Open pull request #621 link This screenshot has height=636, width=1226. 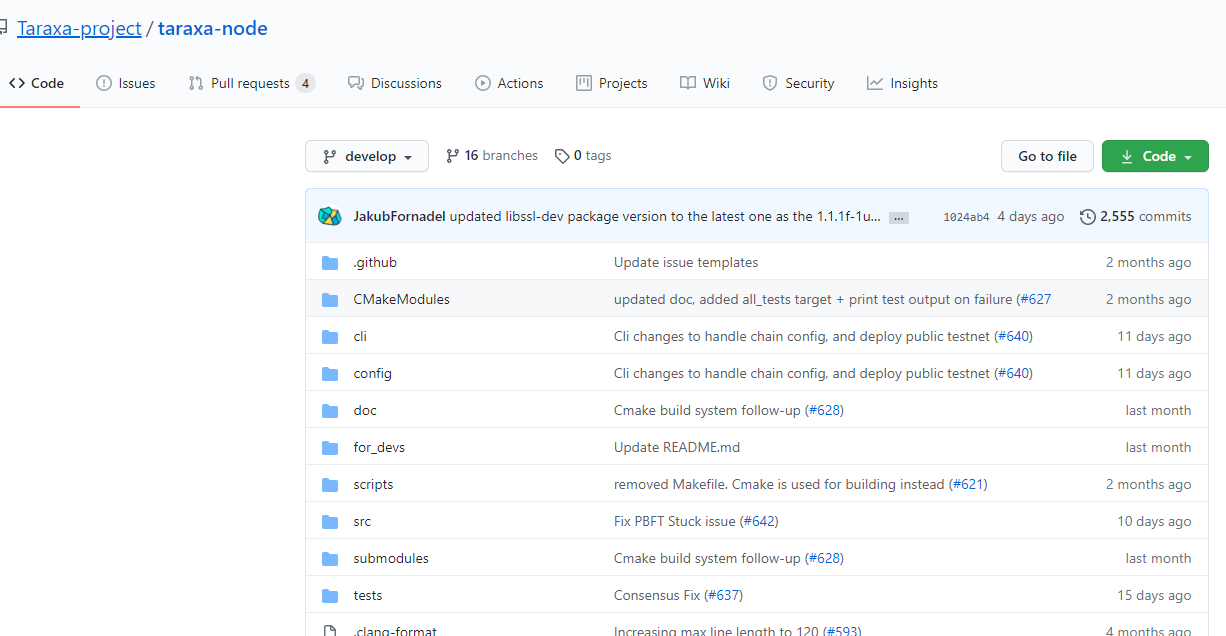968,484
